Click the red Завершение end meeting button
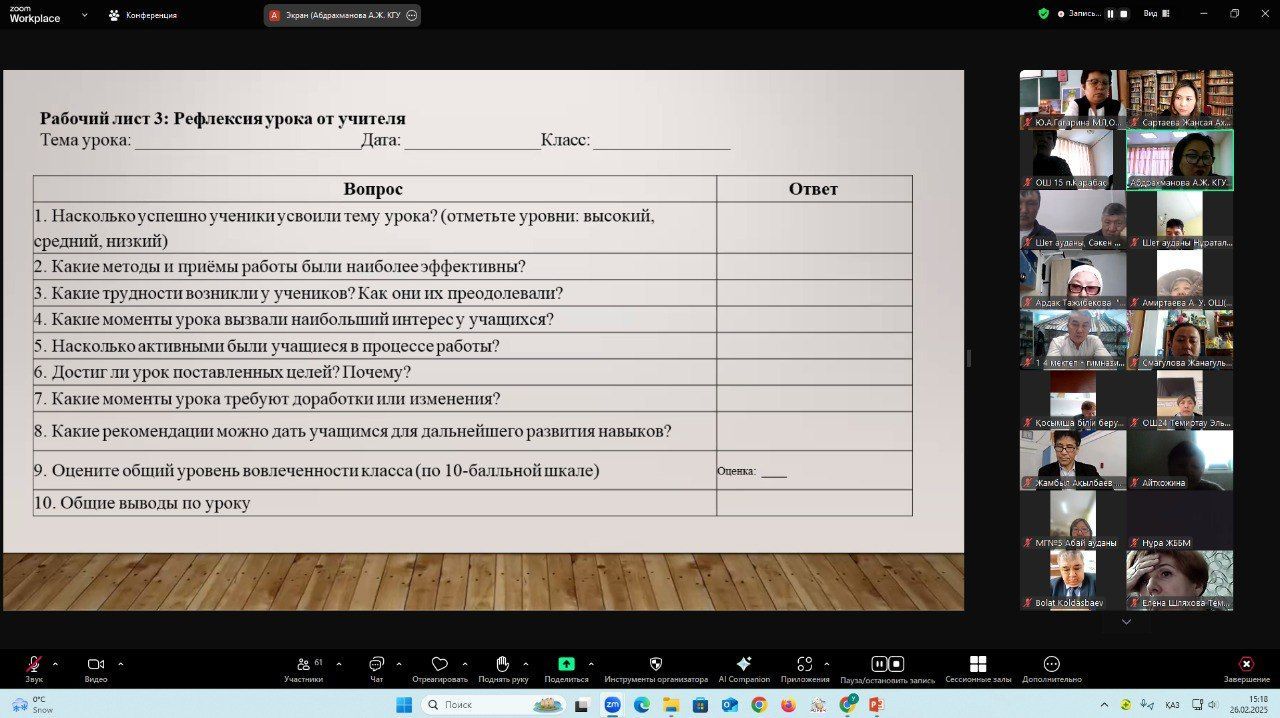Image resolution: width=1280 pixels, height=718 pixels. pos(1246,666)
